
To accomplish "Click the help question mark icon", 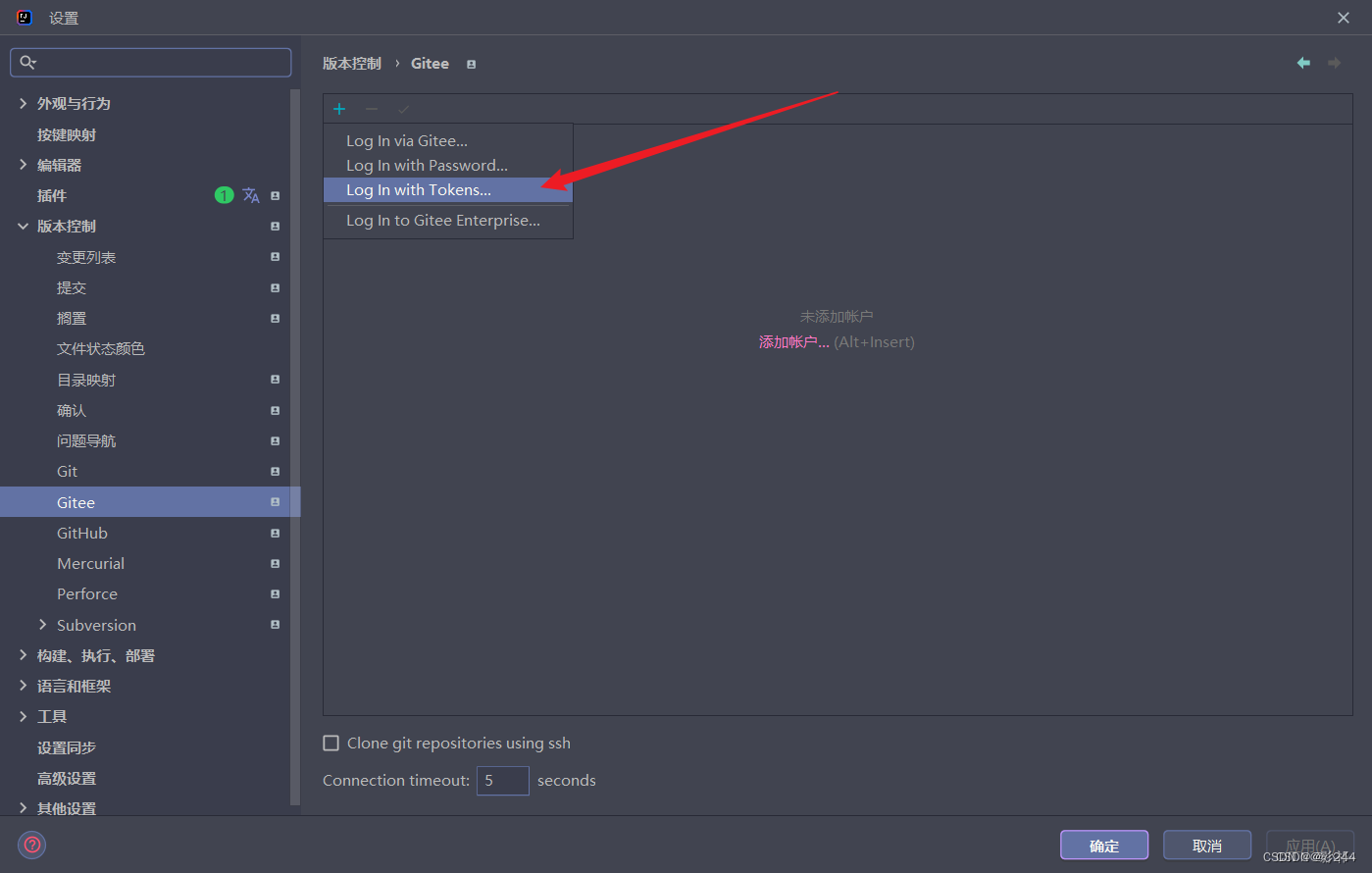I will point(32,845).
